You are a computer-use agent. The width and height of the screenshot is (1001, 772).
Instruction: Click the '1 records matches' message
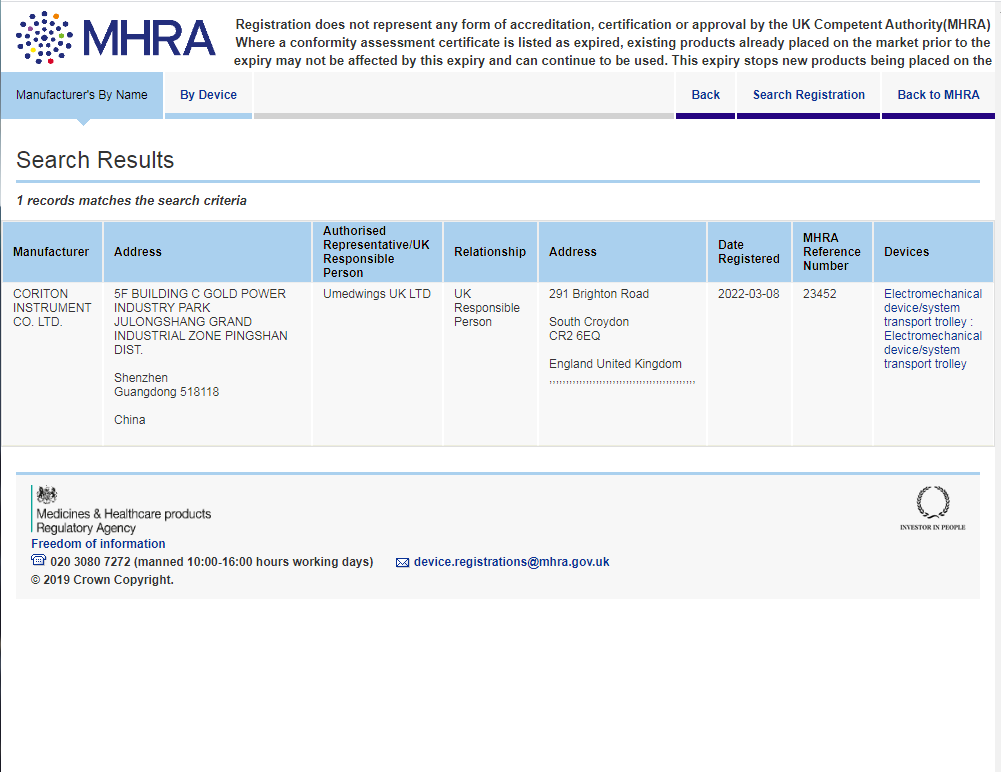(x=132, y=201)
